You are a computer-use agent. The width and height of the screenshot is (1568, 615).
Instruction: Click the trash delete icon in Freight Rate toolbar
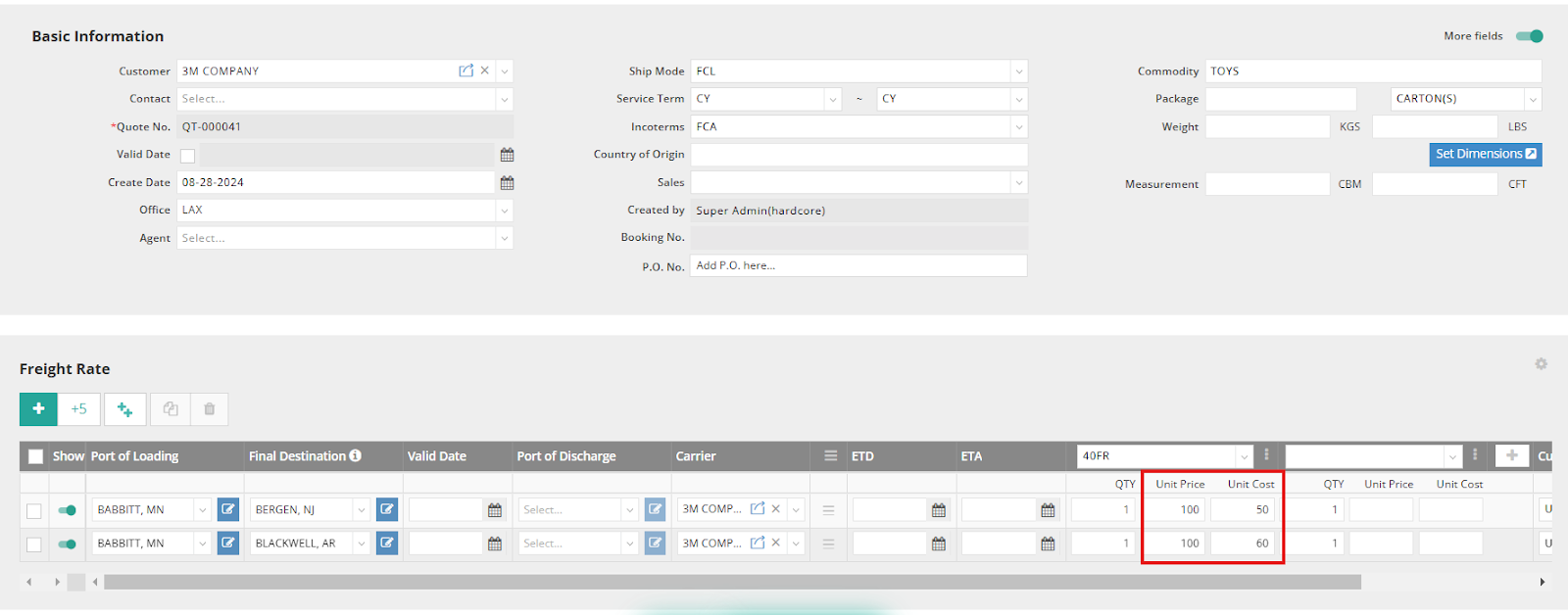209,409
